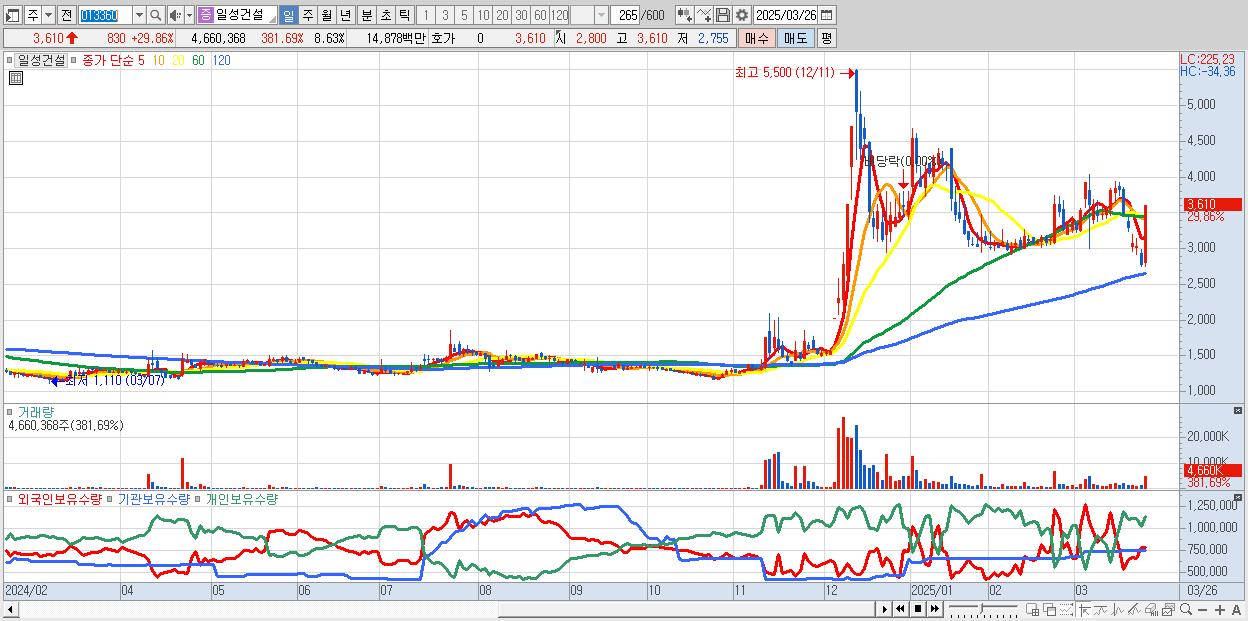Click the A text annotation icon
This screenshot has width=1248, height=621.
[1236, 610]
